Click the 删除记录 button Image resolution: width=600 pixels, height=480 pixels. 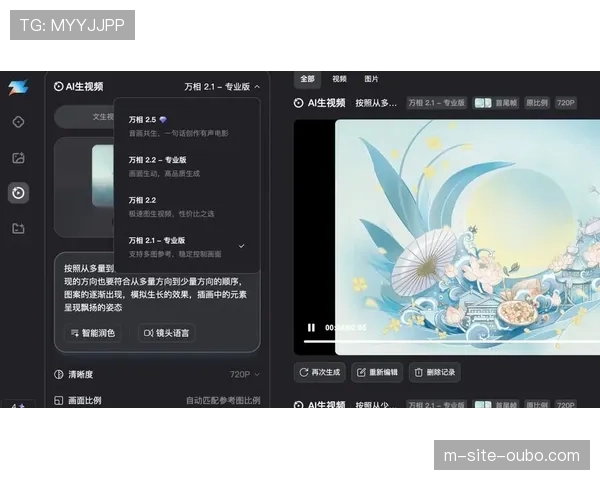pos(435,372)
